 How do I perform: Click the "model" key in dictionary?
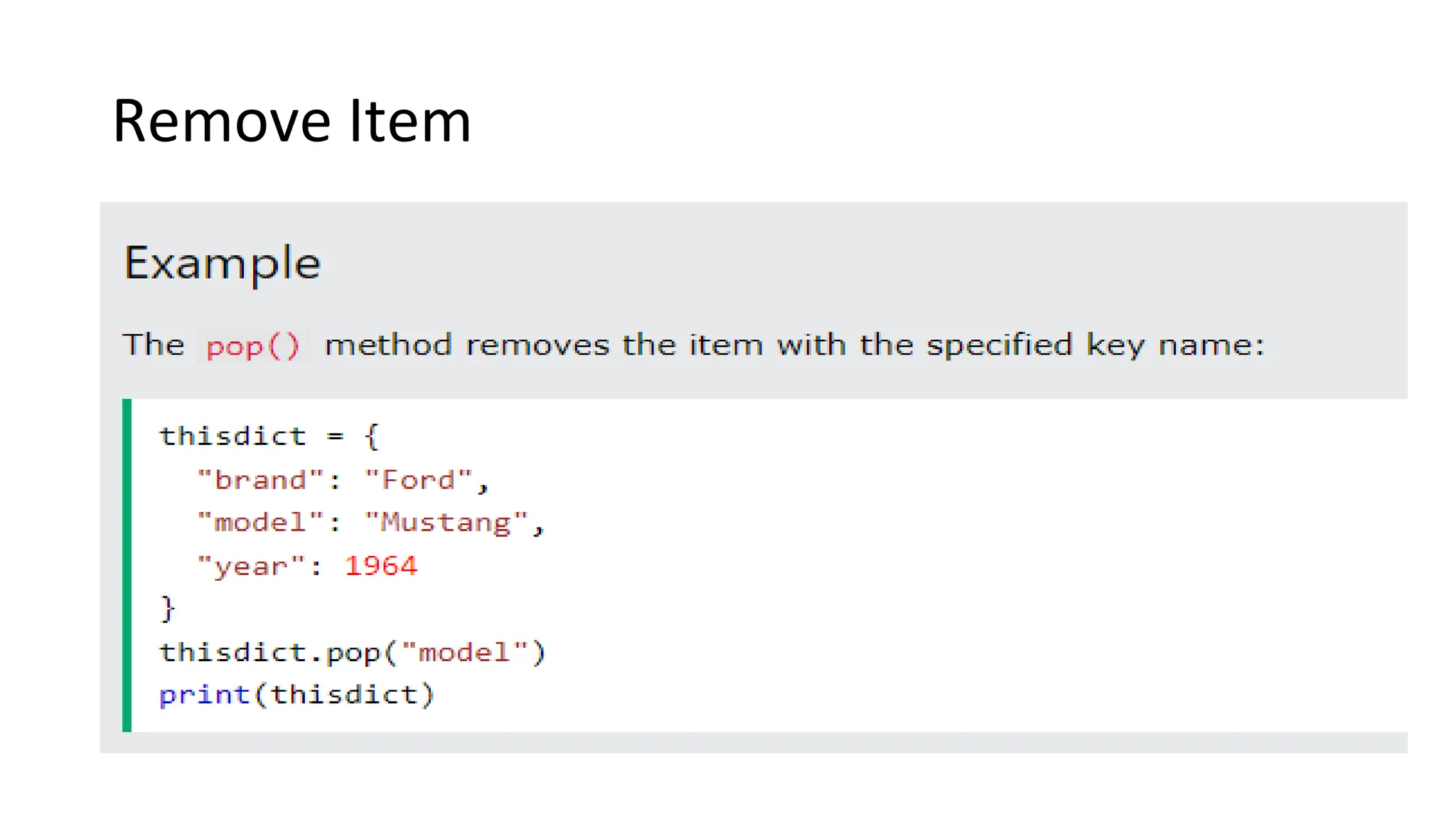click(x=260, y=523)
